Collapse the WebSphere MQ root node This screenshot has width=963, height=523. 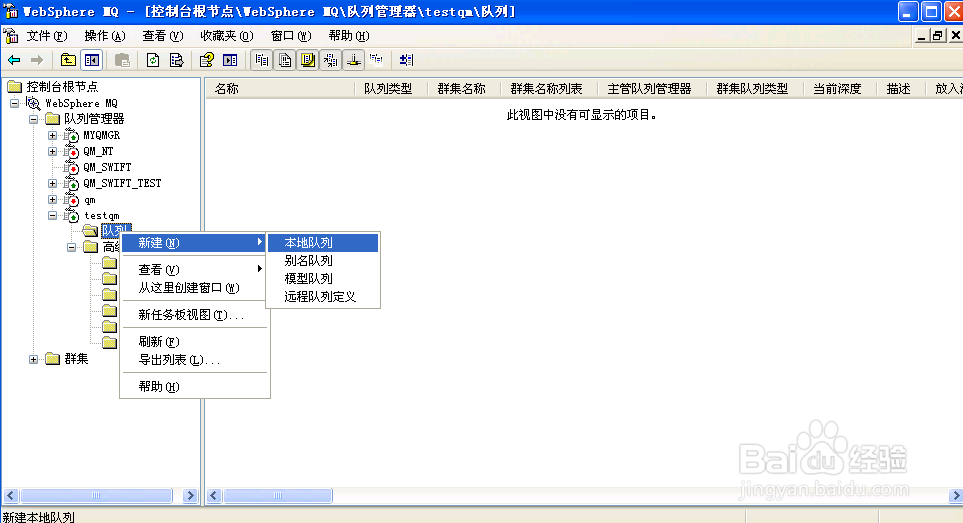tap(14, 103)
